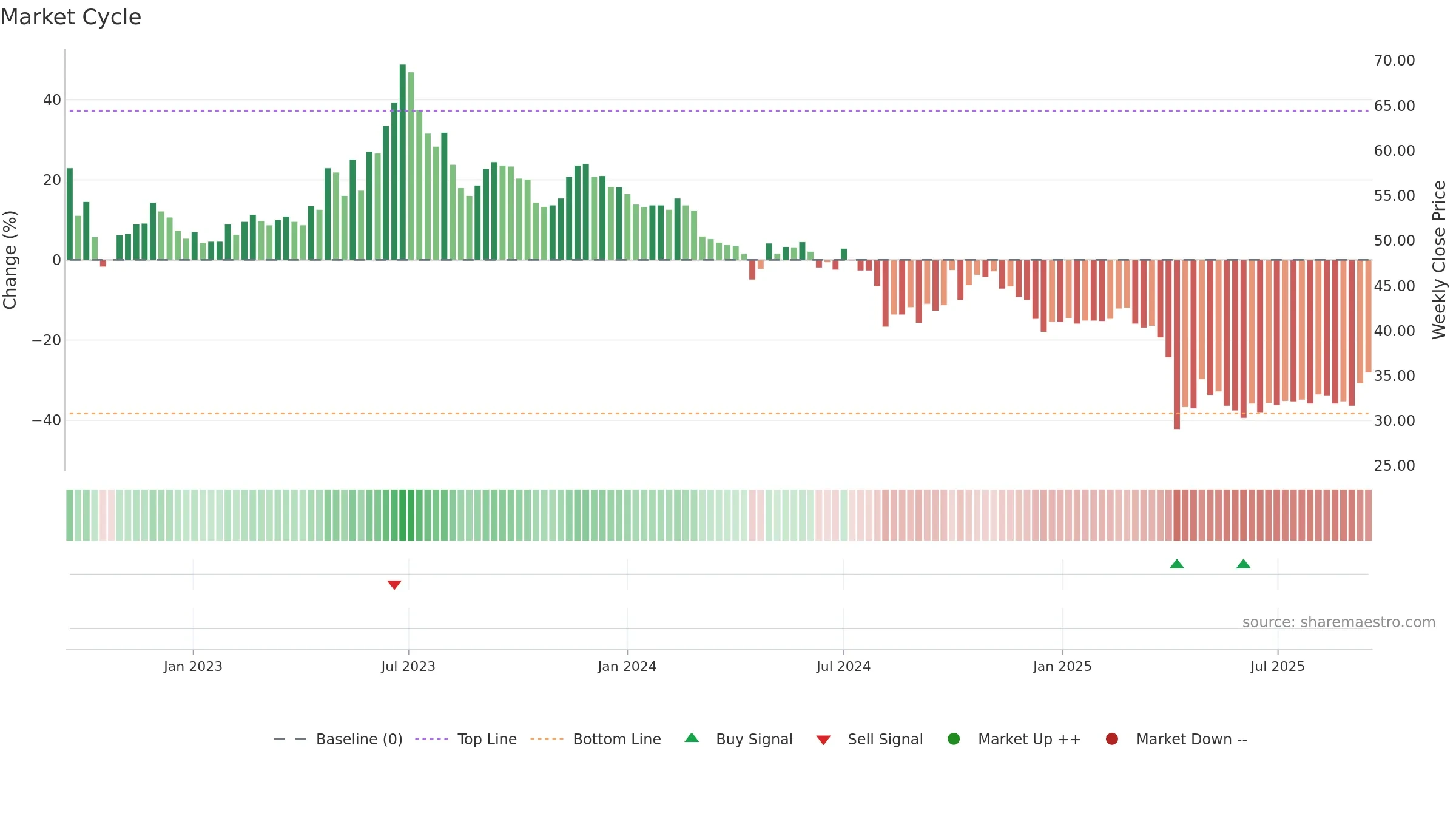The height and width of the screenshot is (819, 1456).
Task: Click the 50.00 price tick label
Action: (x=1394, y=241)
